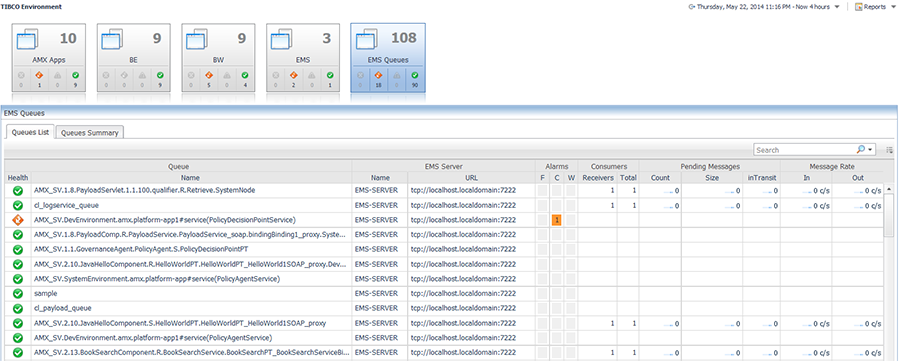Open the BW tile
The image size is (900, 361).
tap(219, 57)
